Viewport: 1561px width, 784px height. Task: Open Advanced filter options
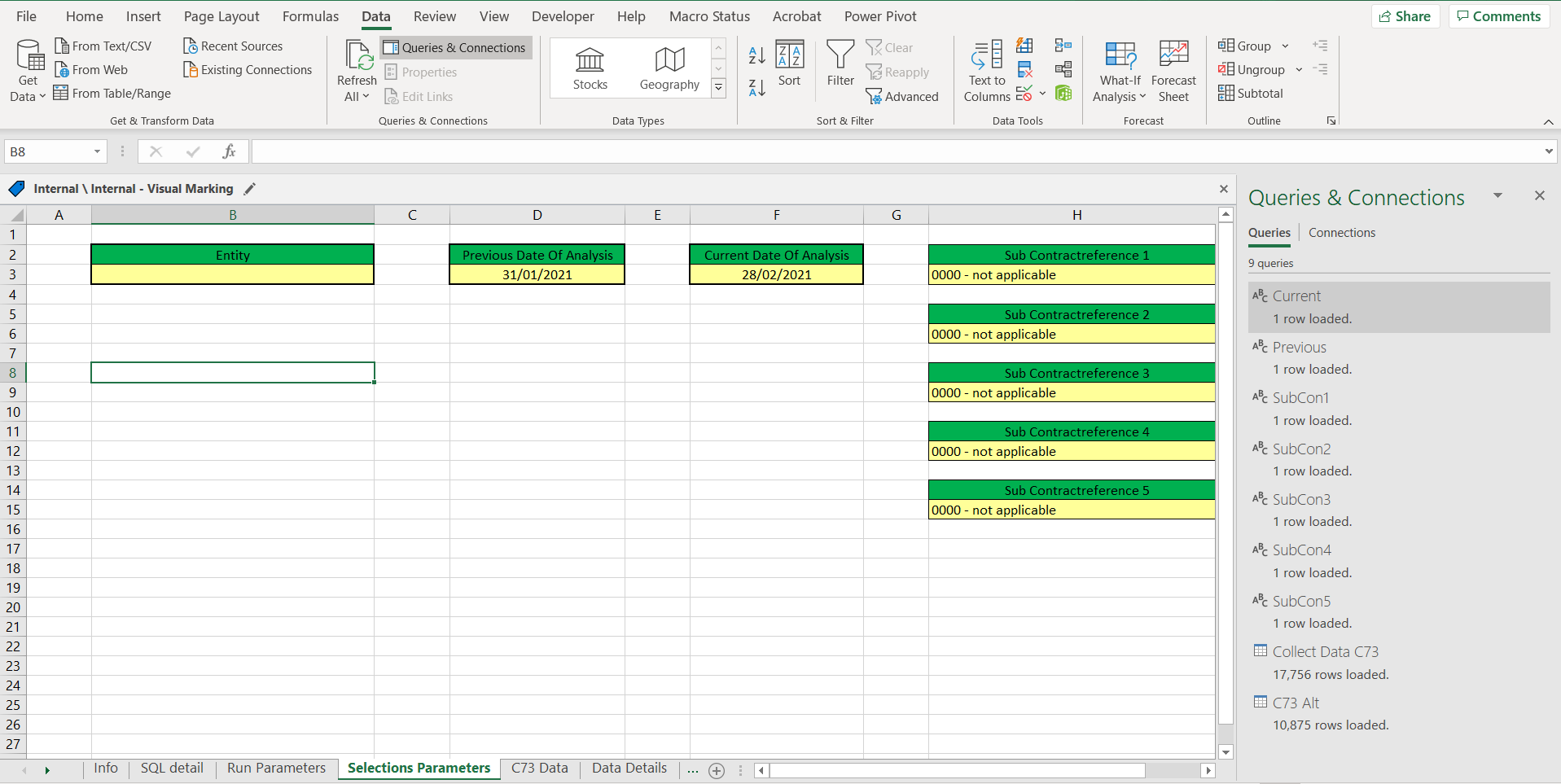click(902, 97)
